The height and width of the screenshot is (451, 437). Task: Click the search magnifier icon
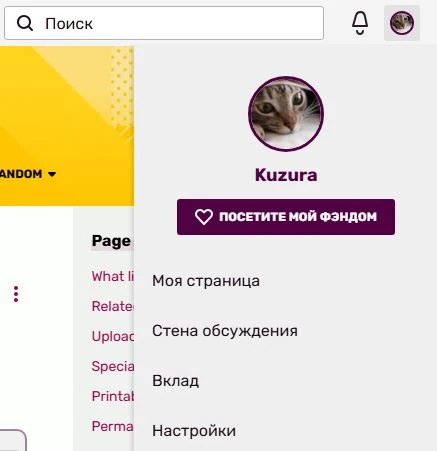coord(25,23)
